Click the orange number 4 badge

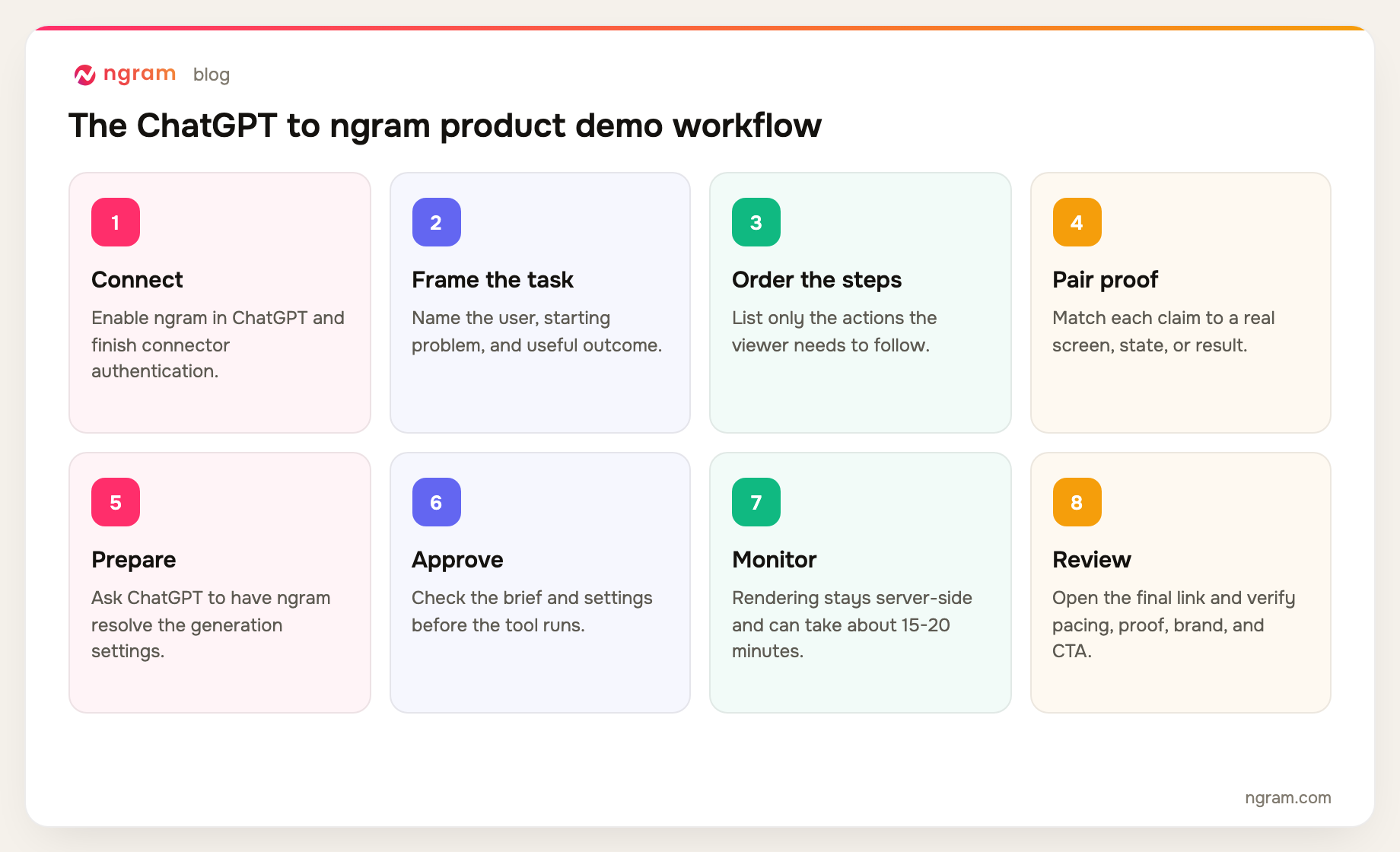(1077, 222)
